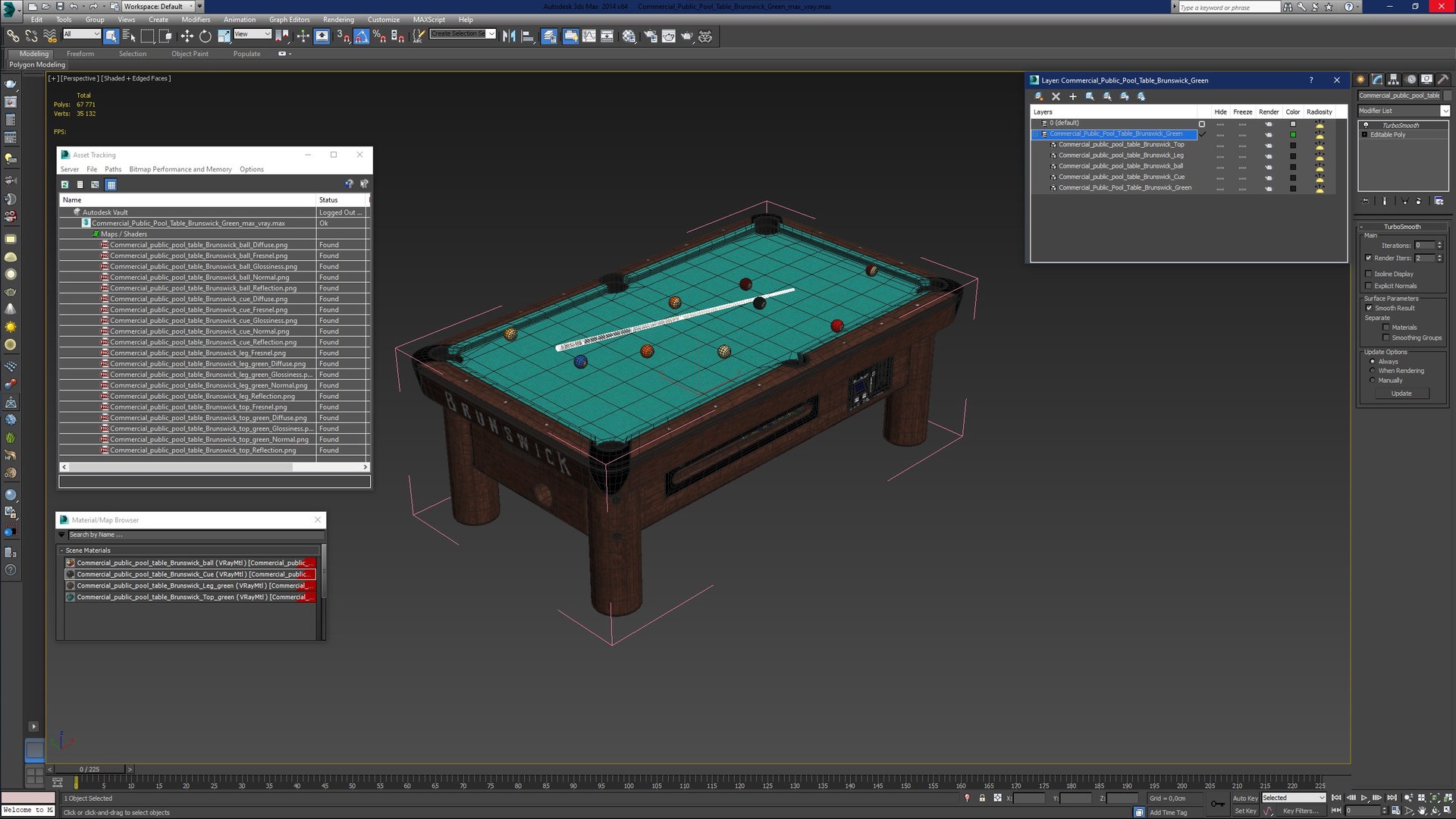Open the Curve Editor icon

click(x=589, y=36)
